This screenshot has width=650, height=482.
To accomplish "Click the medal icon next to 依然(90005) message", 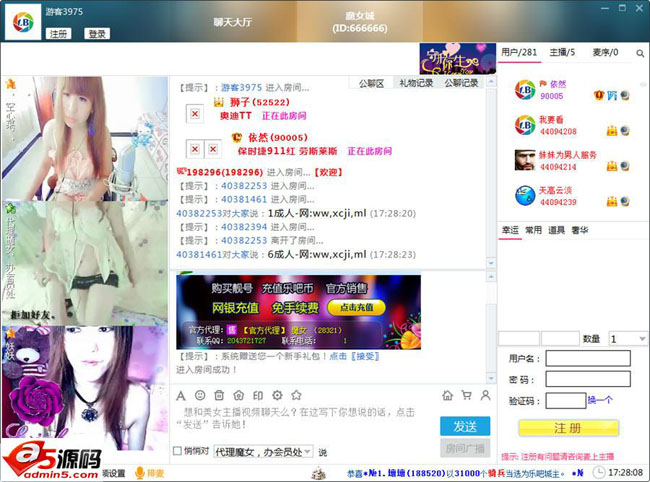I will pos(237,137).
